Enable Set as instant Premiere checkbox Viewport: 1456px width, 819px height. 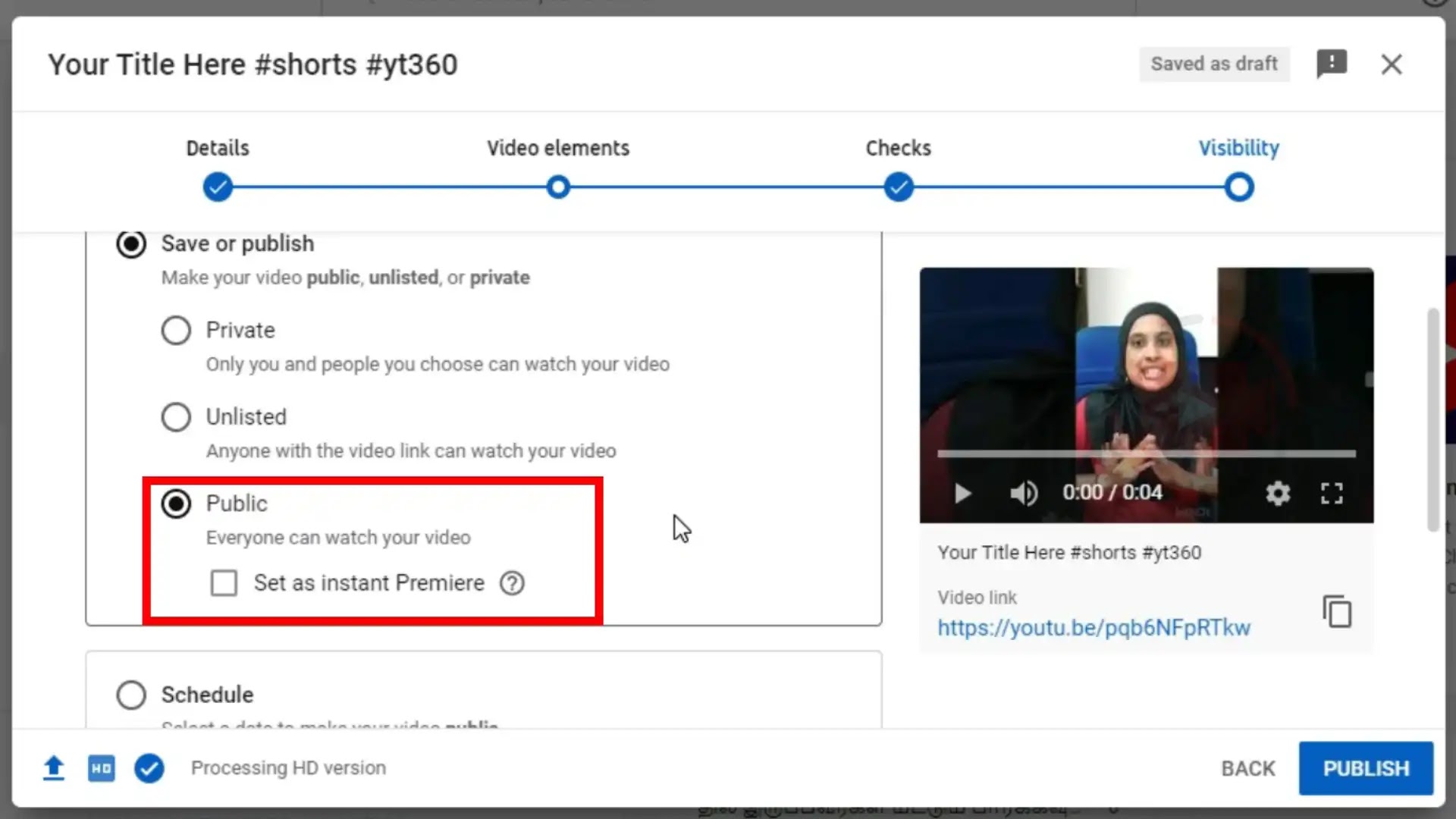point(224,583)
